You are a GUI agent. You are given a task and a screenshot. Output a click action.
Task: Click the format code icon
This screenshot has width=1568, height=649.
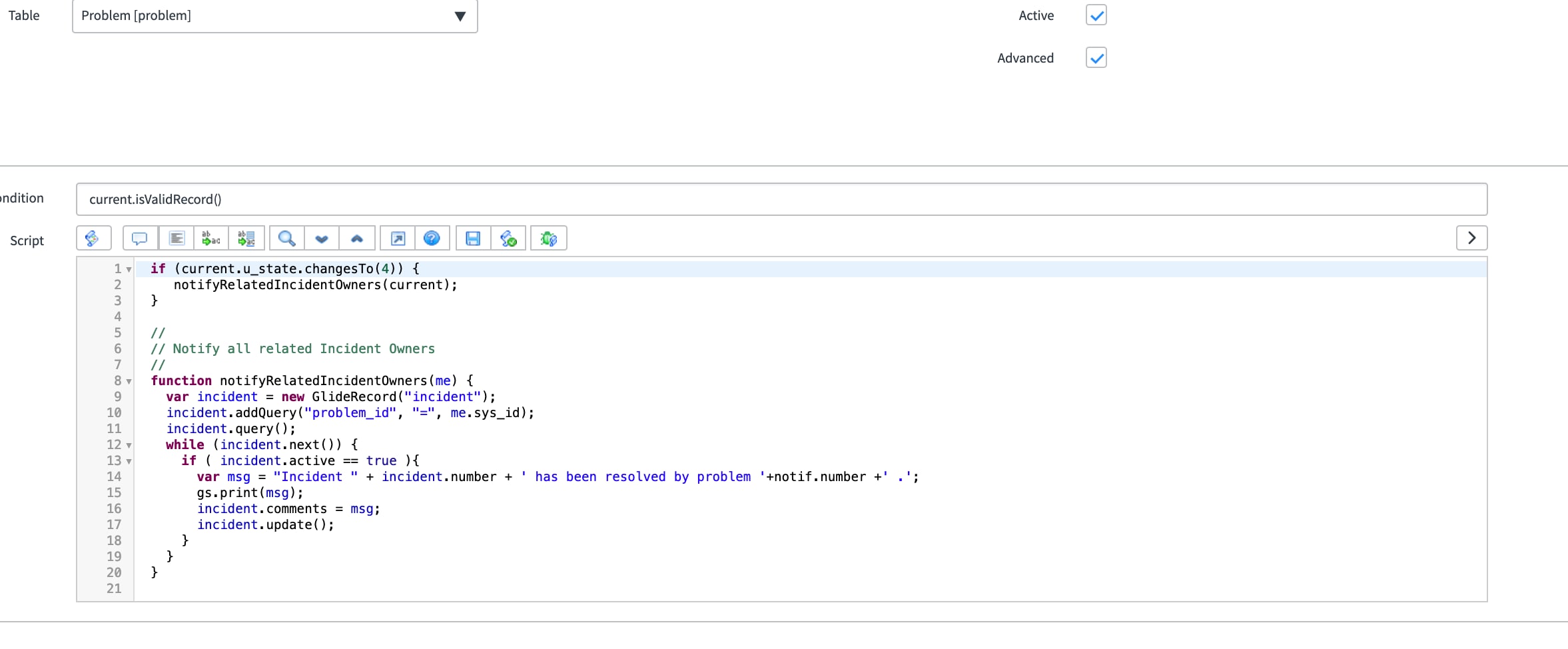(177, 239)
